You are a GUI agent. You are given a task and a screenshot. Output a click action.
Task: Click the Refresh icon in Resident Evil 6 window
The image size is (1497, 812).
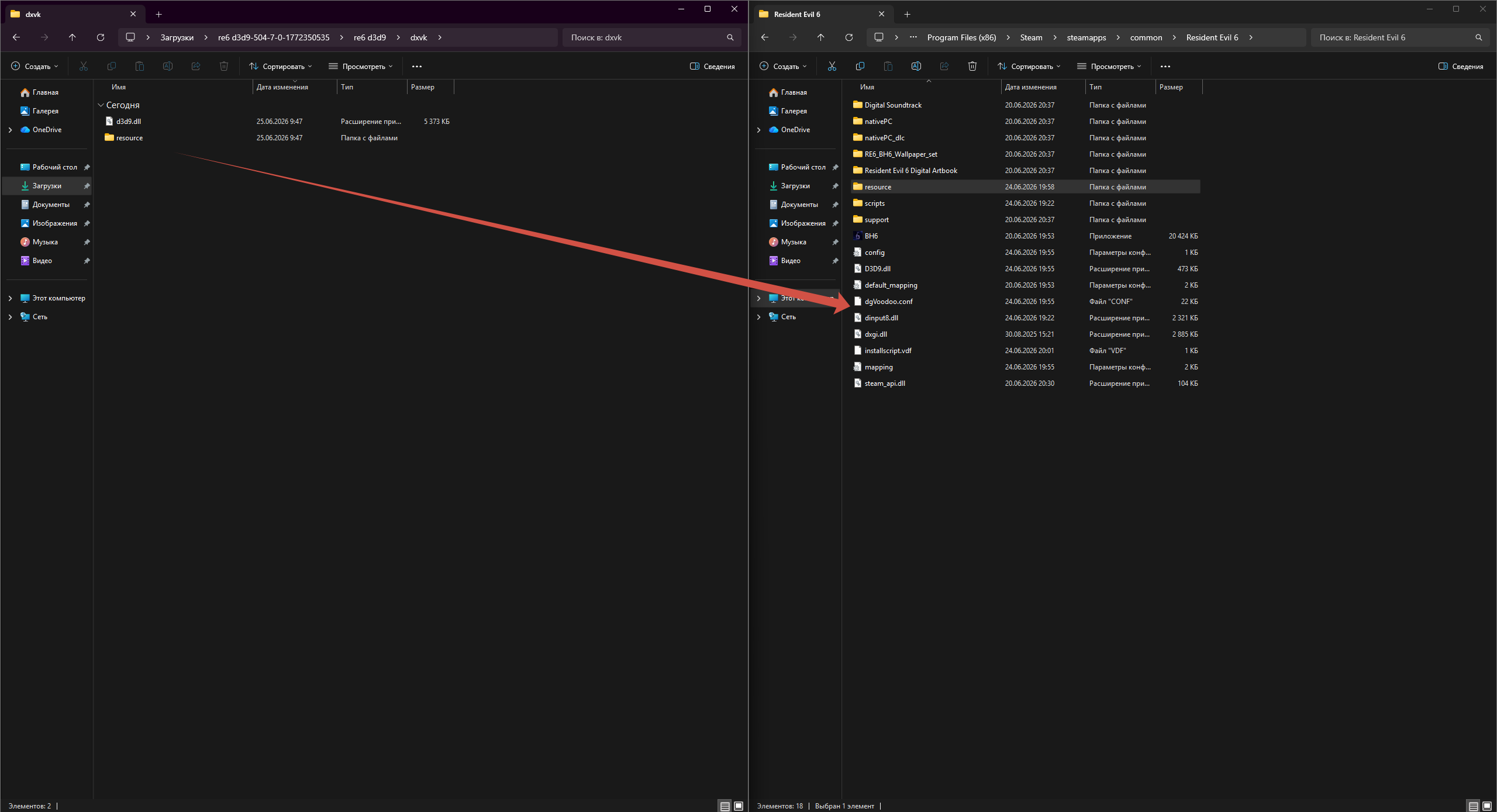tap(849, 37)
